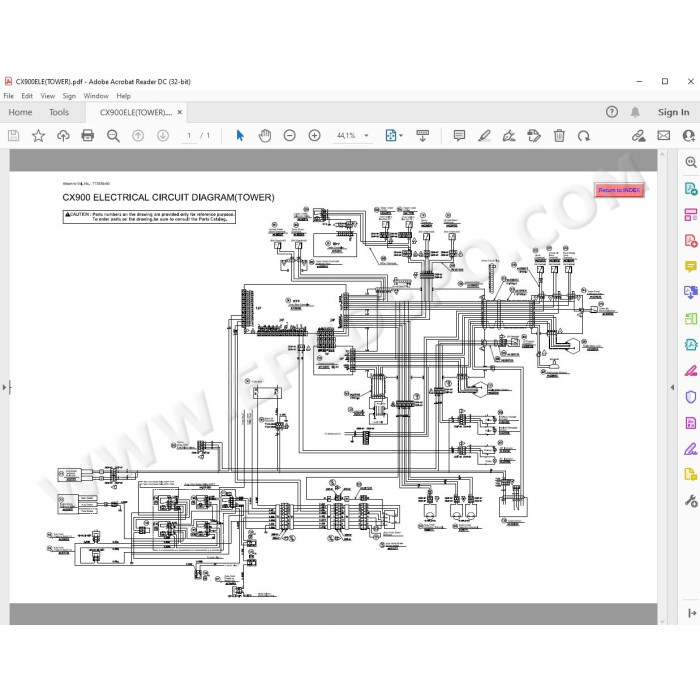The width and height of the screenshot is (700, 700).
Task: Click the Return to INDEX button
Action: [x=619, y=190]
